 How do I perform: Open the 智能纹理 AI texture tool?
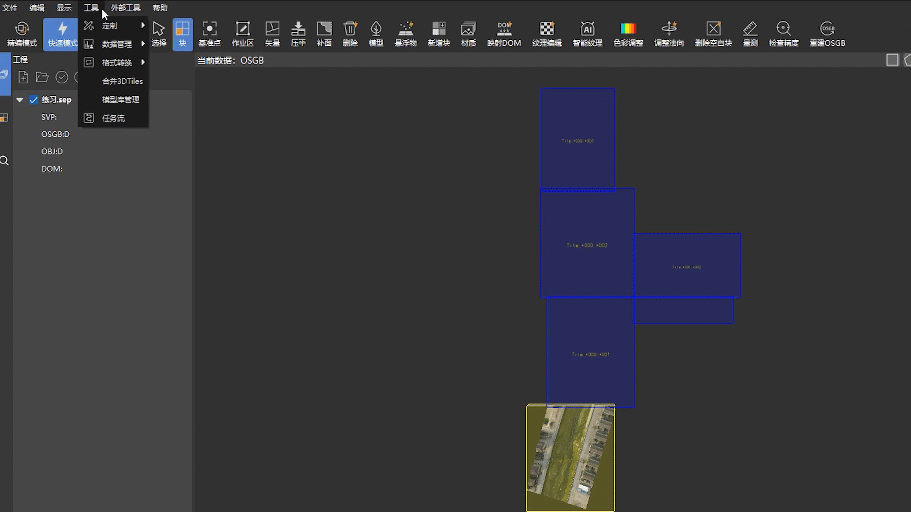588,33
